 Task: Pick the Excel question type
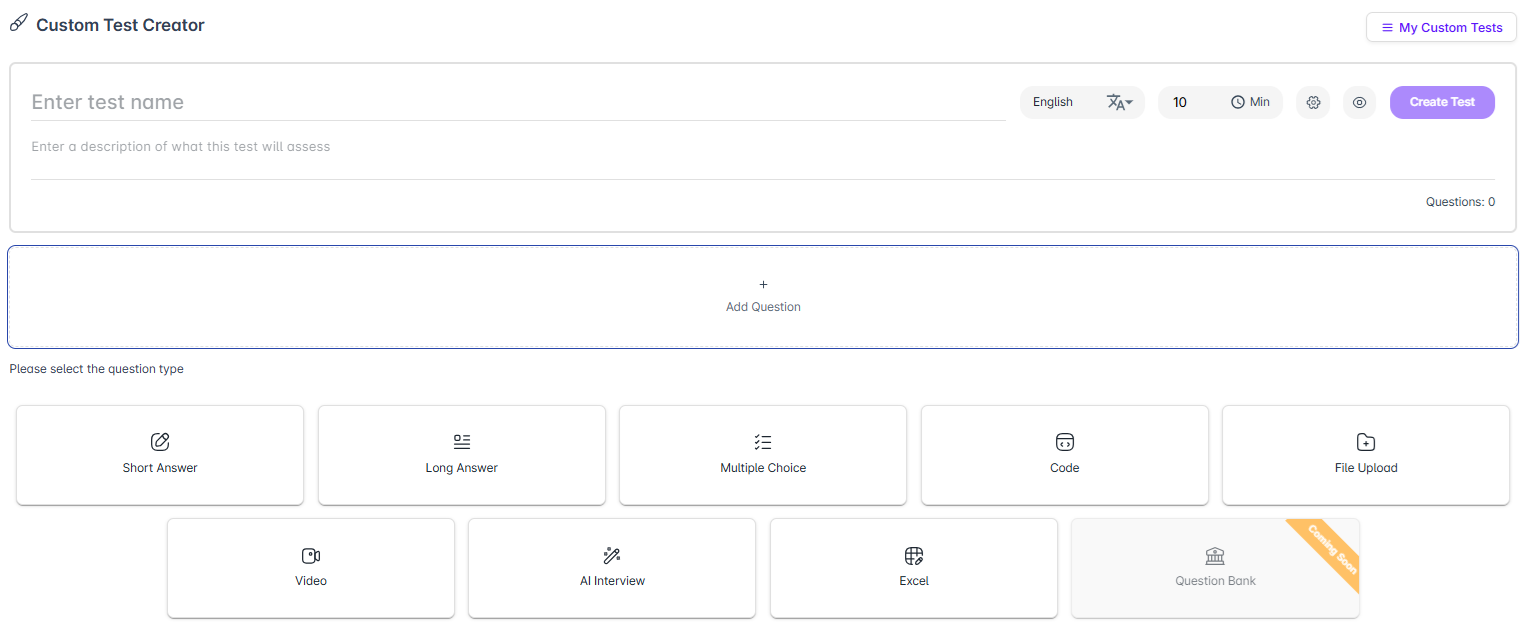(x=913, y=568)
